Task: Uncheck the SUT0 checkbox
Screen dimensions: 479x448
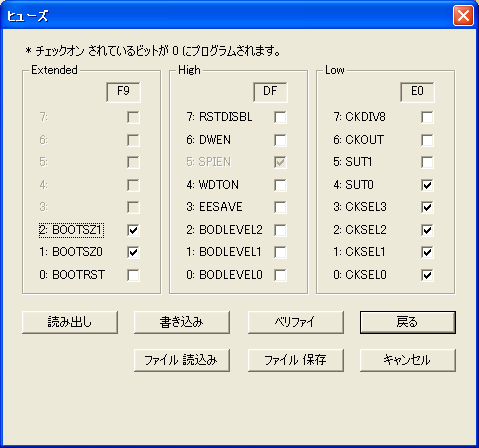Action: [x=427, y=185]
